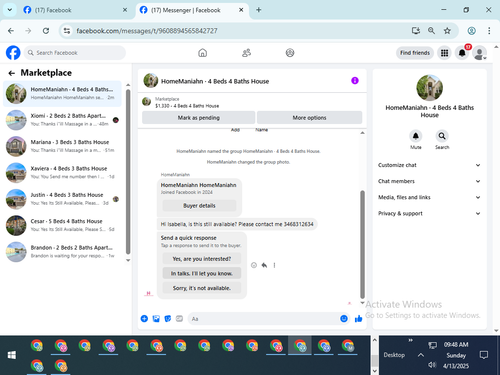Click Mark as pending button
The height and width of the screenshot is (375, 500).
pyautogui.click(x=198, y=118)
